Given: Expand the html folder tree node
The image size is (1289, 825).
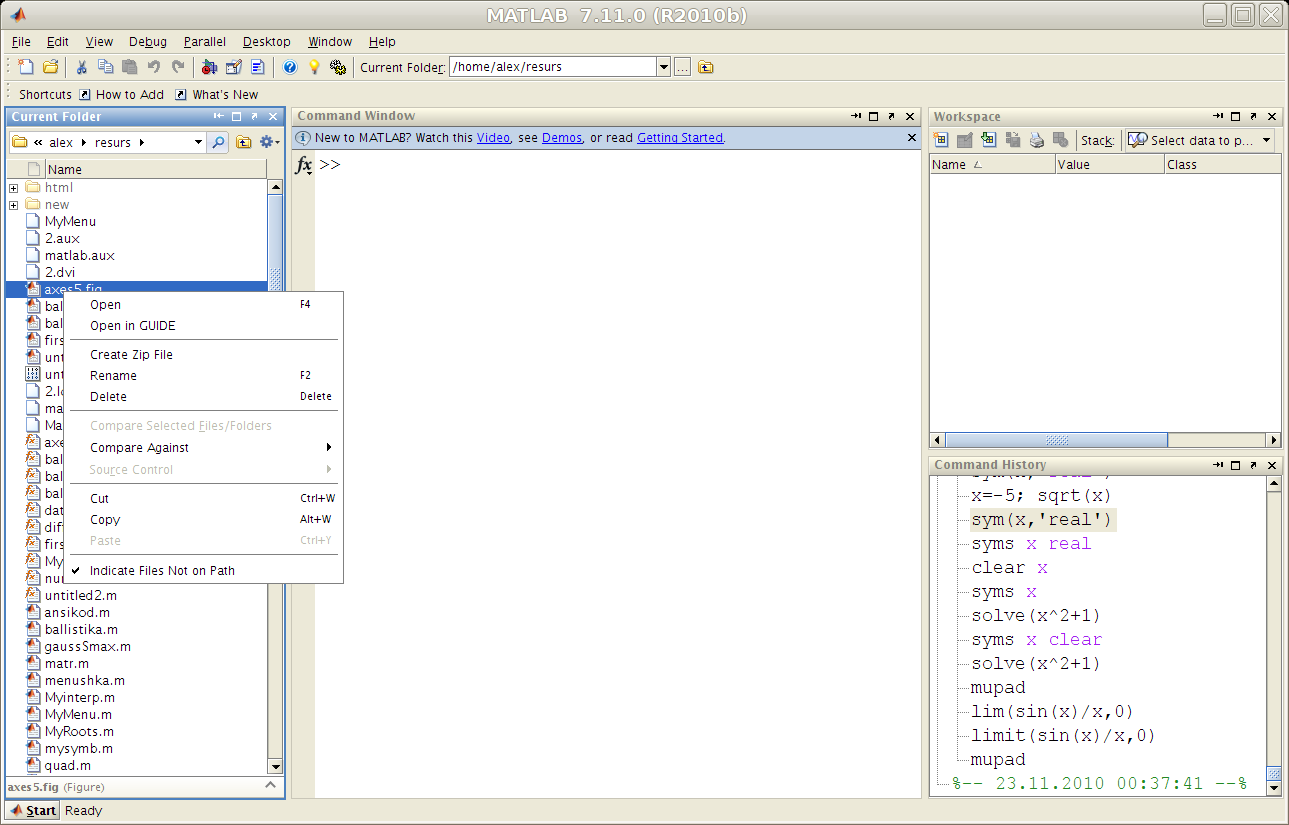Looking at the screenshot, I should pos(13,188).
